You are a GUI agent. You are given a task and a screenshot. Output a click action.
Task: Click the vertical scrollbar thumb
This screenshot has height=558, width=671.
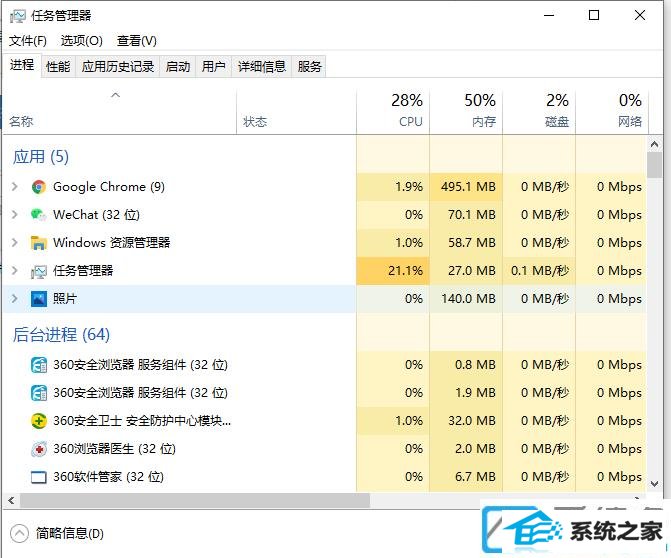coord(654,165)
